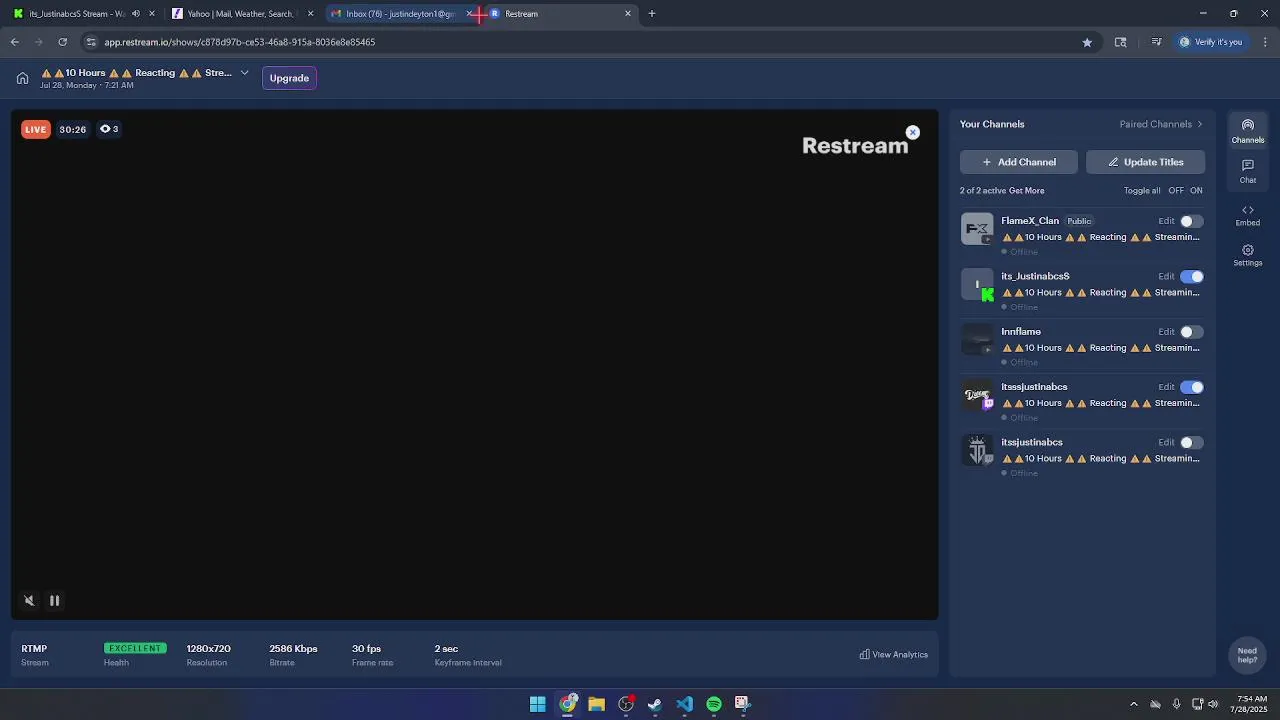
Task: Show hidden system tray icons
Action: pos(1133,704)
